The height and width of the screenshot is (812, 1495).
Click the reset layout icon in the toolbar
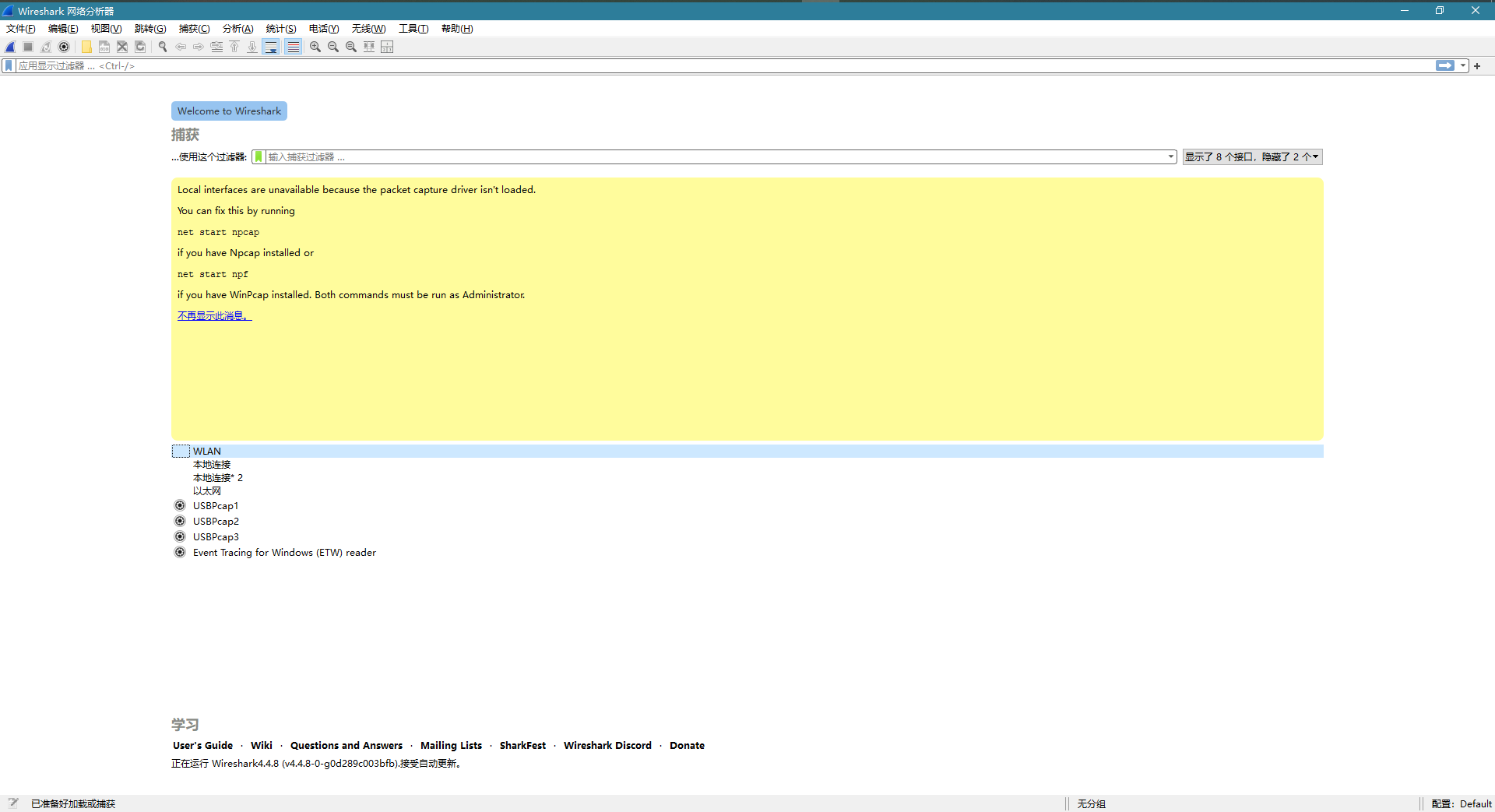click(x=387, y=47)
